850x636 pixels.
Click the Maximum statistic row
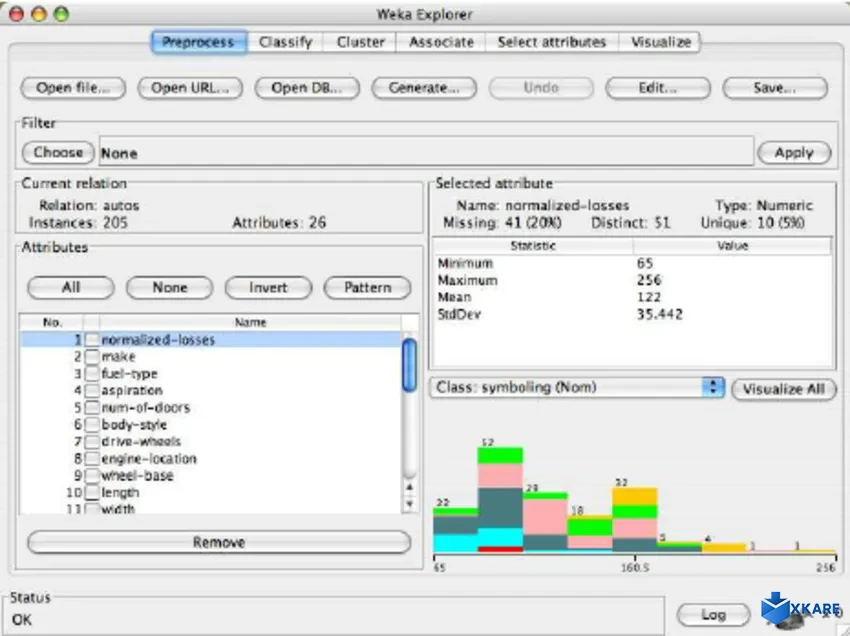pos(632,280)
